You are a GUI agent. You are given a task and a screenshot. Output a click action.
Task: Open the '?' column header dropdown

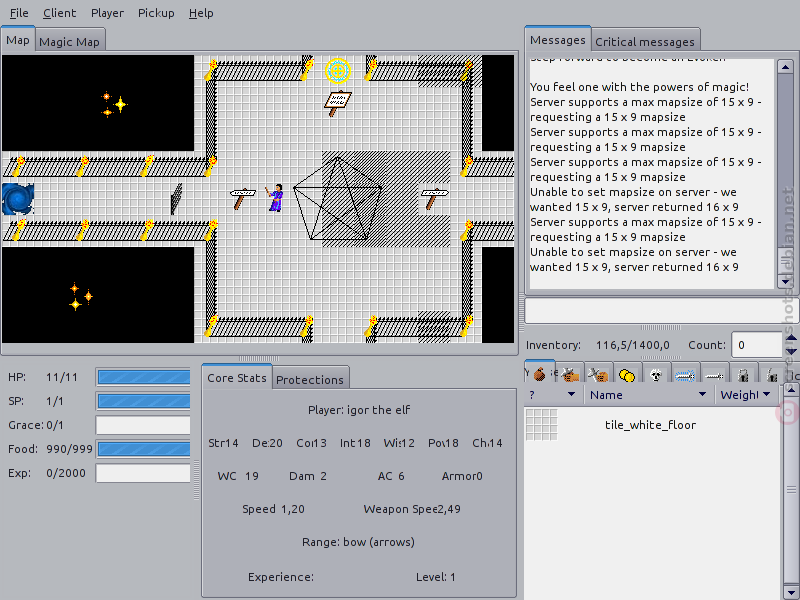(x=553, y=394)
